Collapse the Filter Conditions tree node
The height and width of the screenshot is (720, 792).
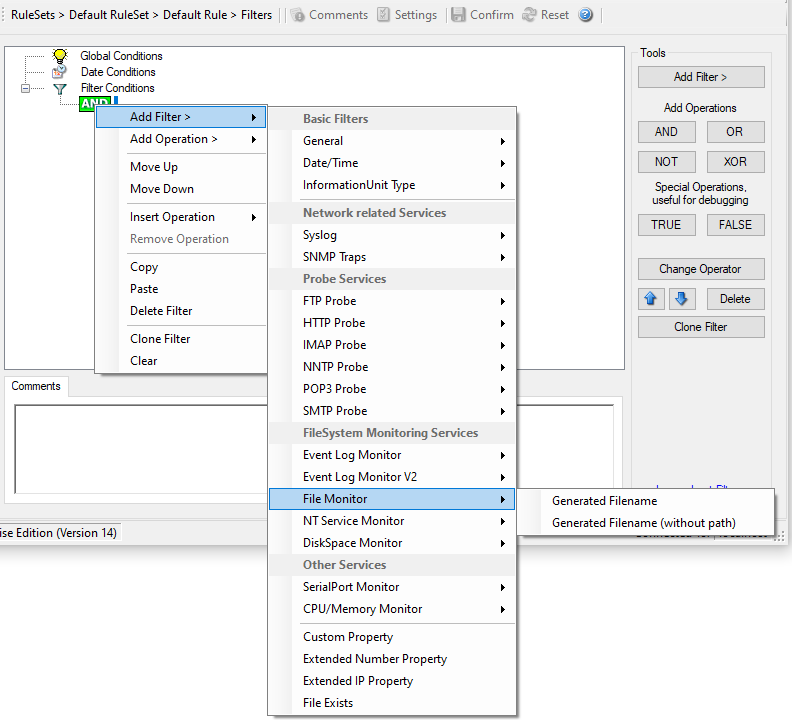[x=26, y=88]
